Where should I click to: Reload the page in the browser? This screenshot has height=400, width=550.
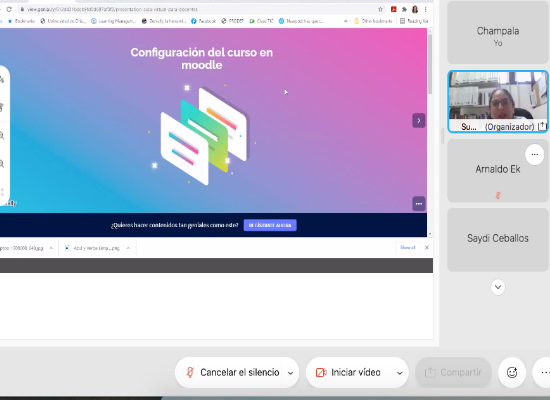click(9, 9)
